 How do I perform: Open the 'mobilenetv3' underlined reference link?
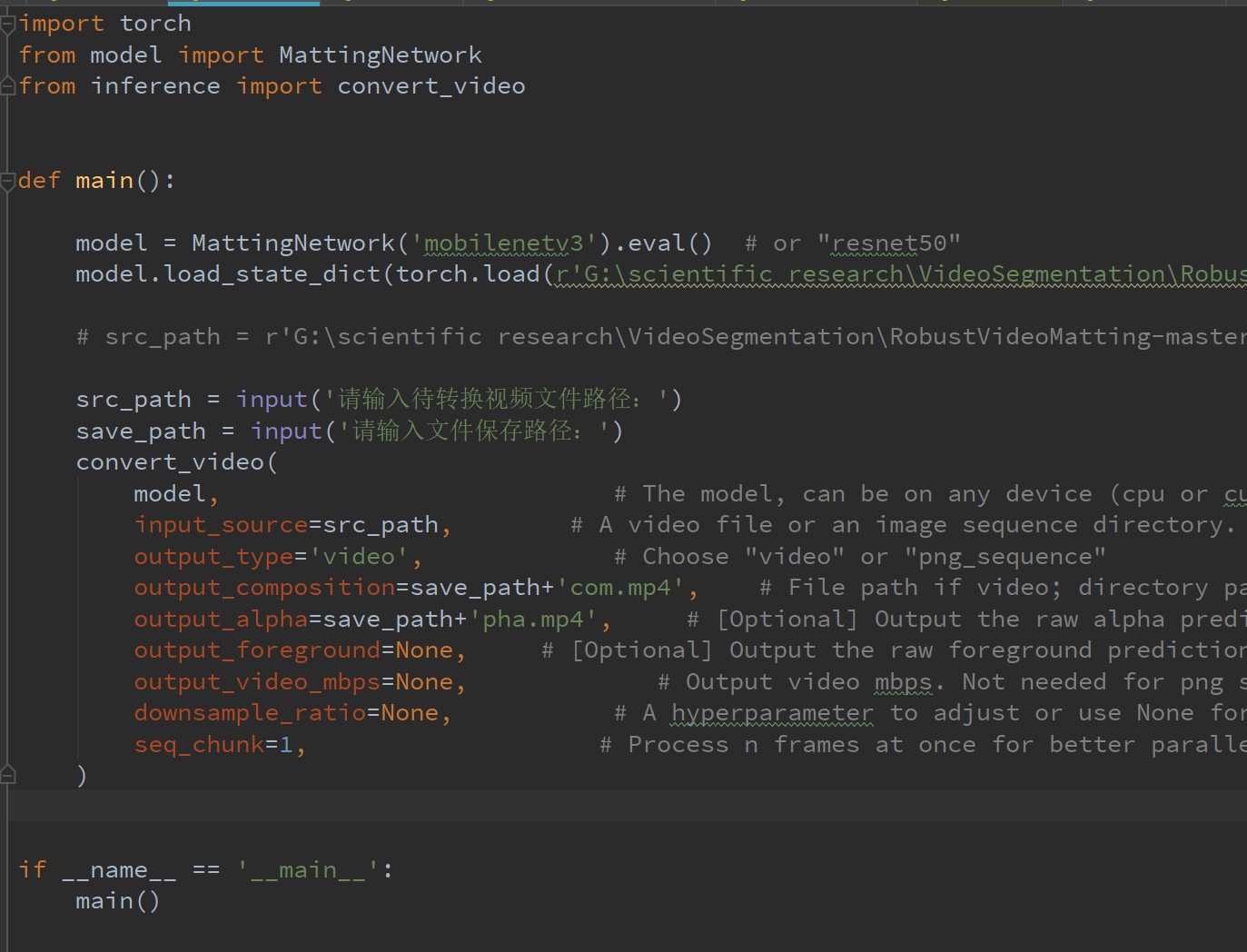(x=504, y=243)
